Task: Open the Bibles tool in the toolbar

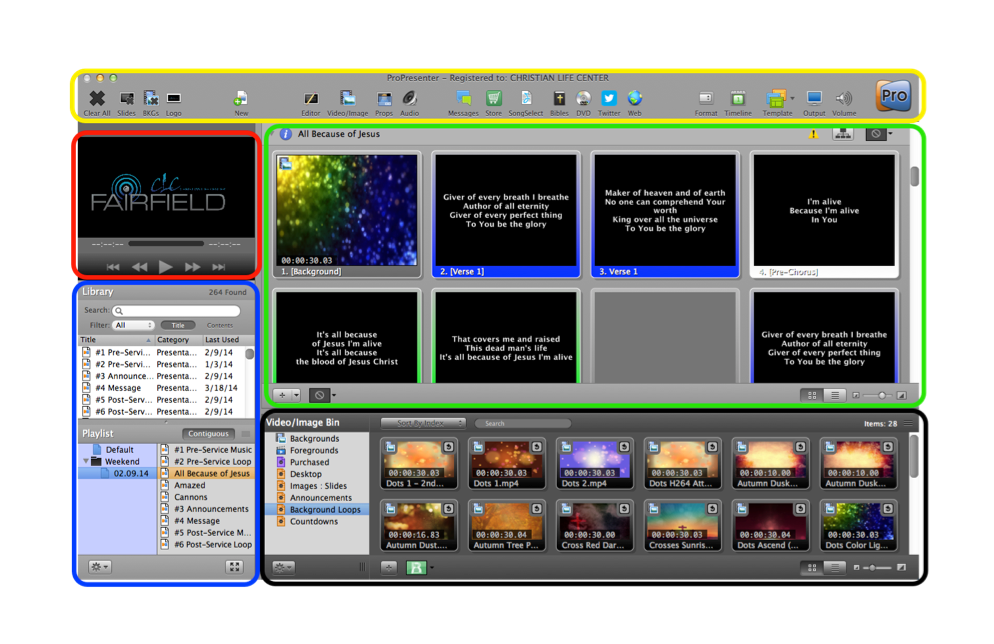Action: point(559,99)
